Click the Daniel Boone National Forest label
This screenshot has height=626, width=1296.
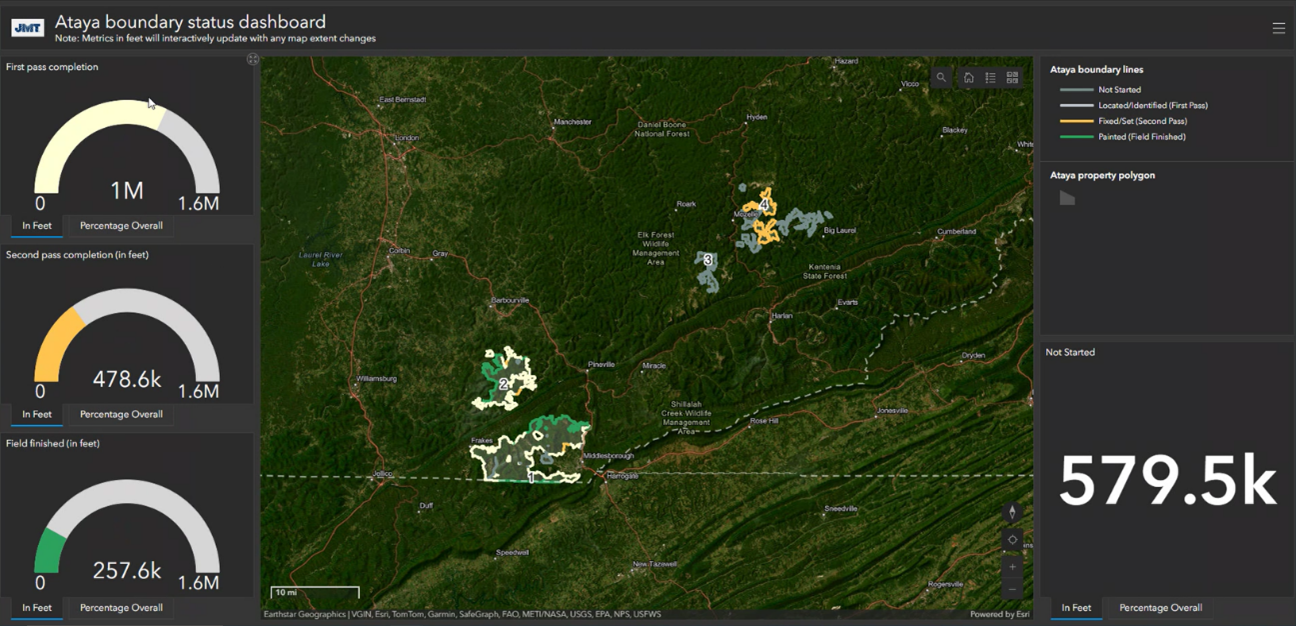point(662,129)
